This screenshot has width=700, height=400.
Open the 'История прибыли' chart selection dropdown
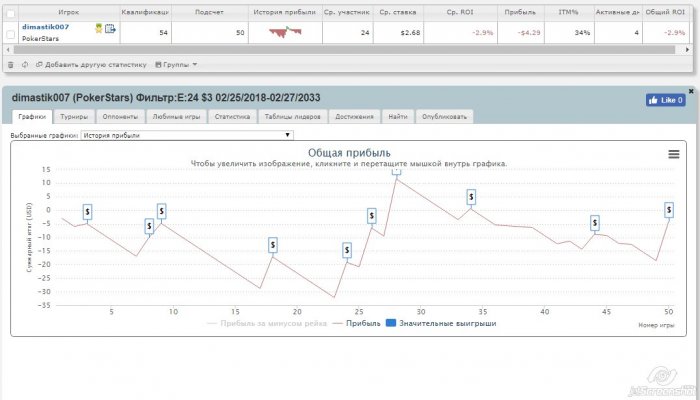[187, 135]
